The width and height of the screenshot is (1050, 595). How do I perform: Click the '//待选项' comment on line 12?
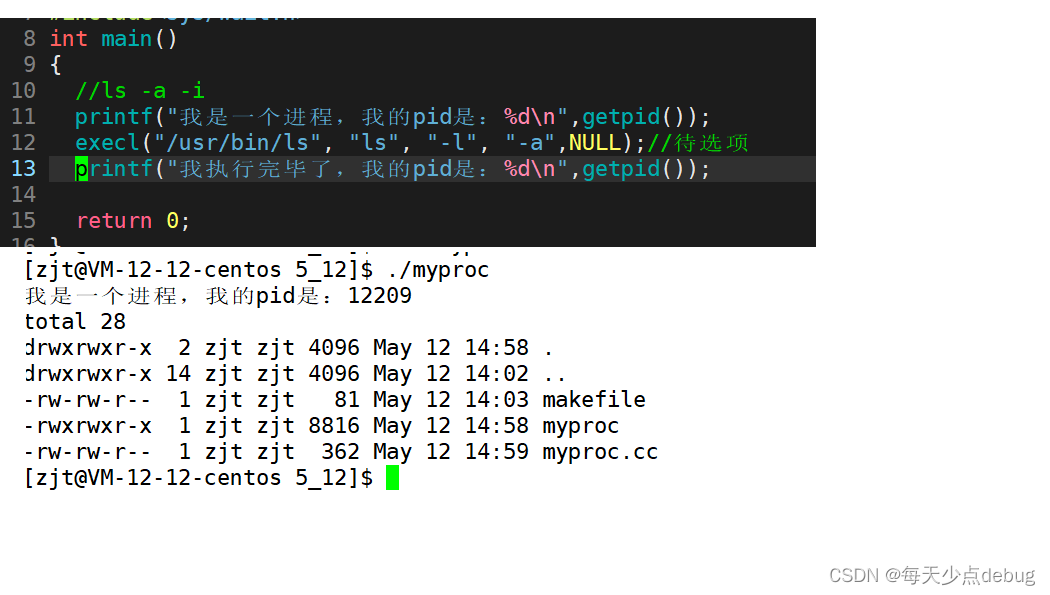[x=698, y=143]
